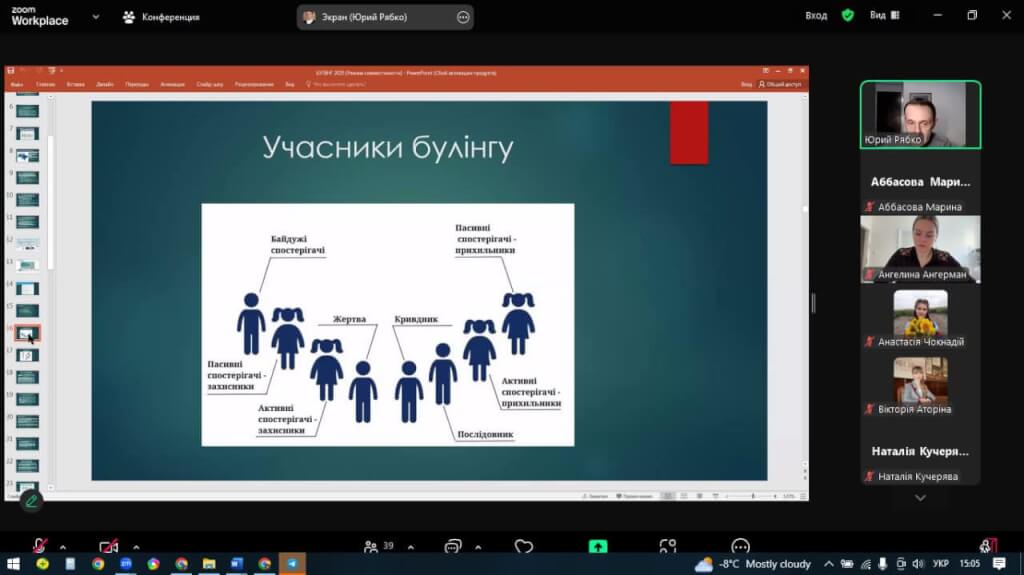Screen dimensions: 1024x575
Task: Open the Telegram app on taskbar
Action: pyautogui.click(x=292, y=564)
